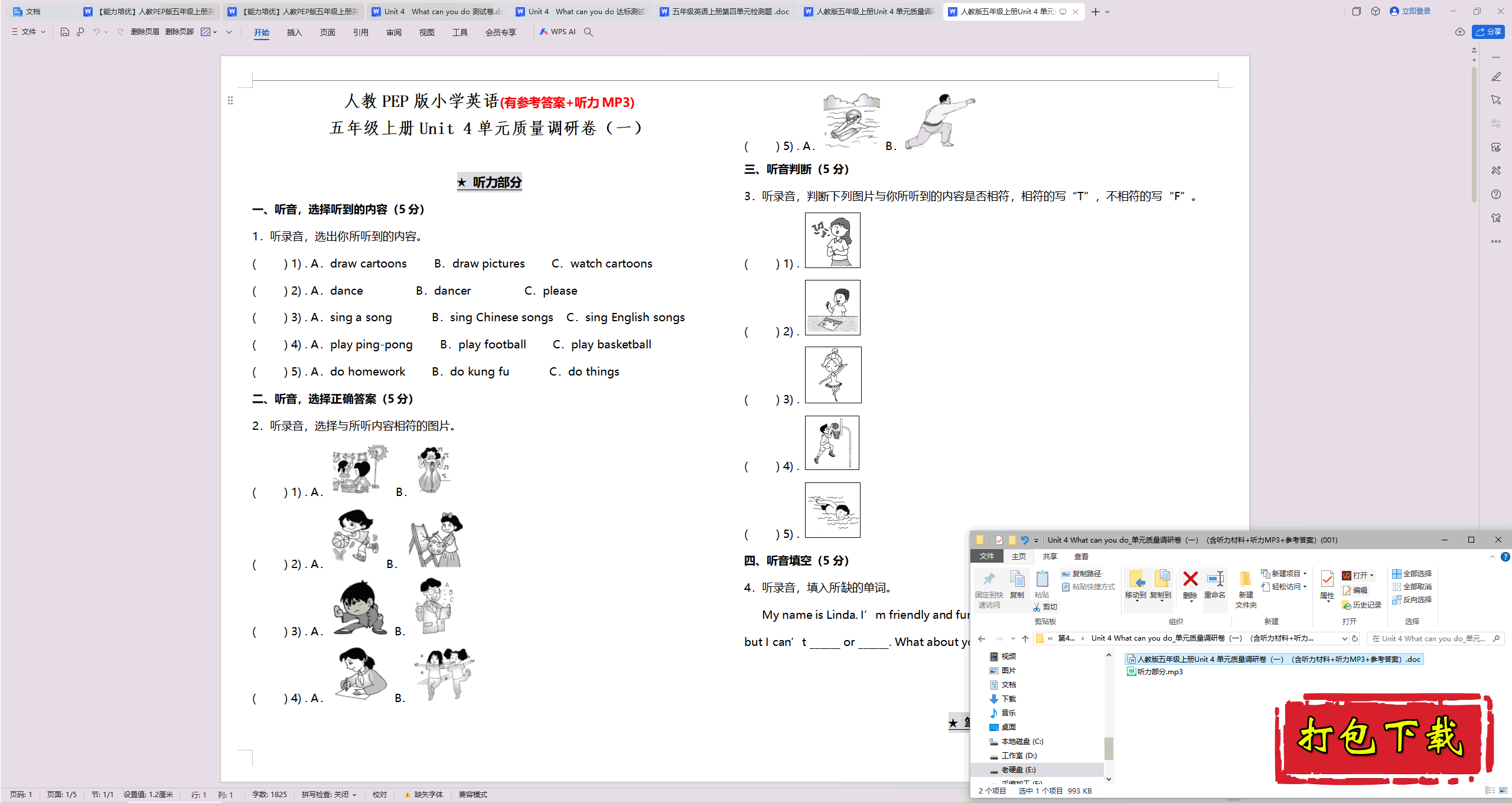Image resolution: width=1512 pixels, height=803 pixels.
Task: Click the cube icon beside login button
Action: [x=1376, y=11]
